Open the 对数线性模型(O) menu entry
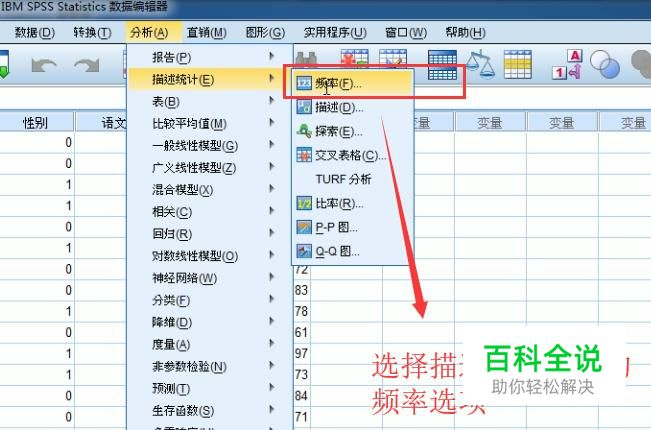The image size is (651, 430). 209,256
